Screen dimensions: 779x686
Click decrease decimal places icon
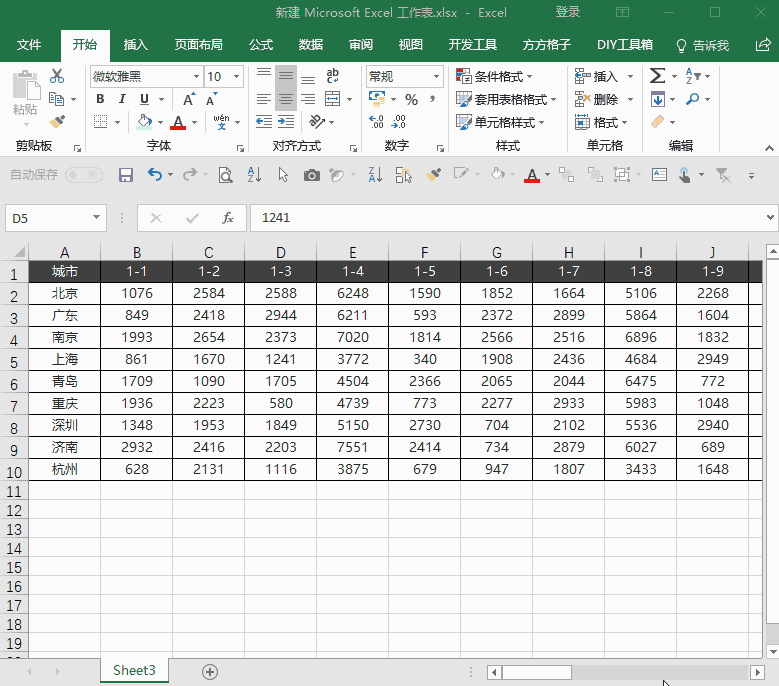398,122
